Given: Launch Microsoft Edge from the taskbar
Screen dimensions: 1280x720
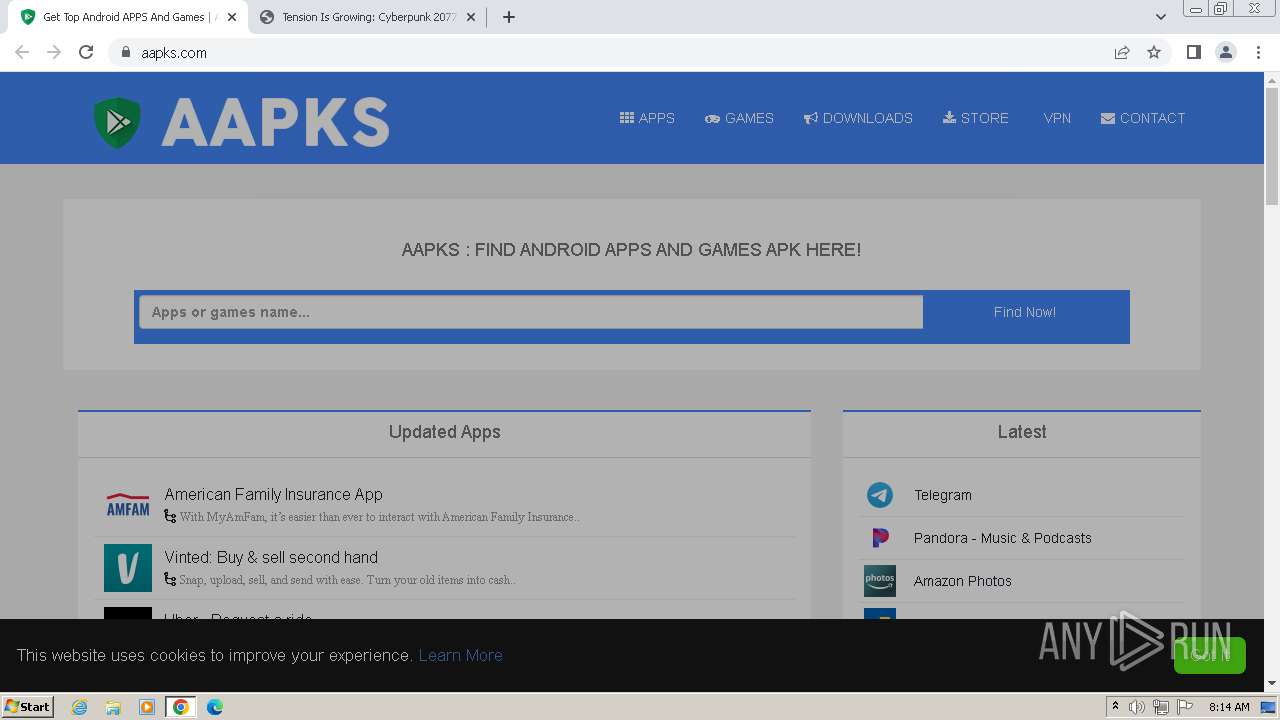Looking at the screenshot, I should [215, 707].
